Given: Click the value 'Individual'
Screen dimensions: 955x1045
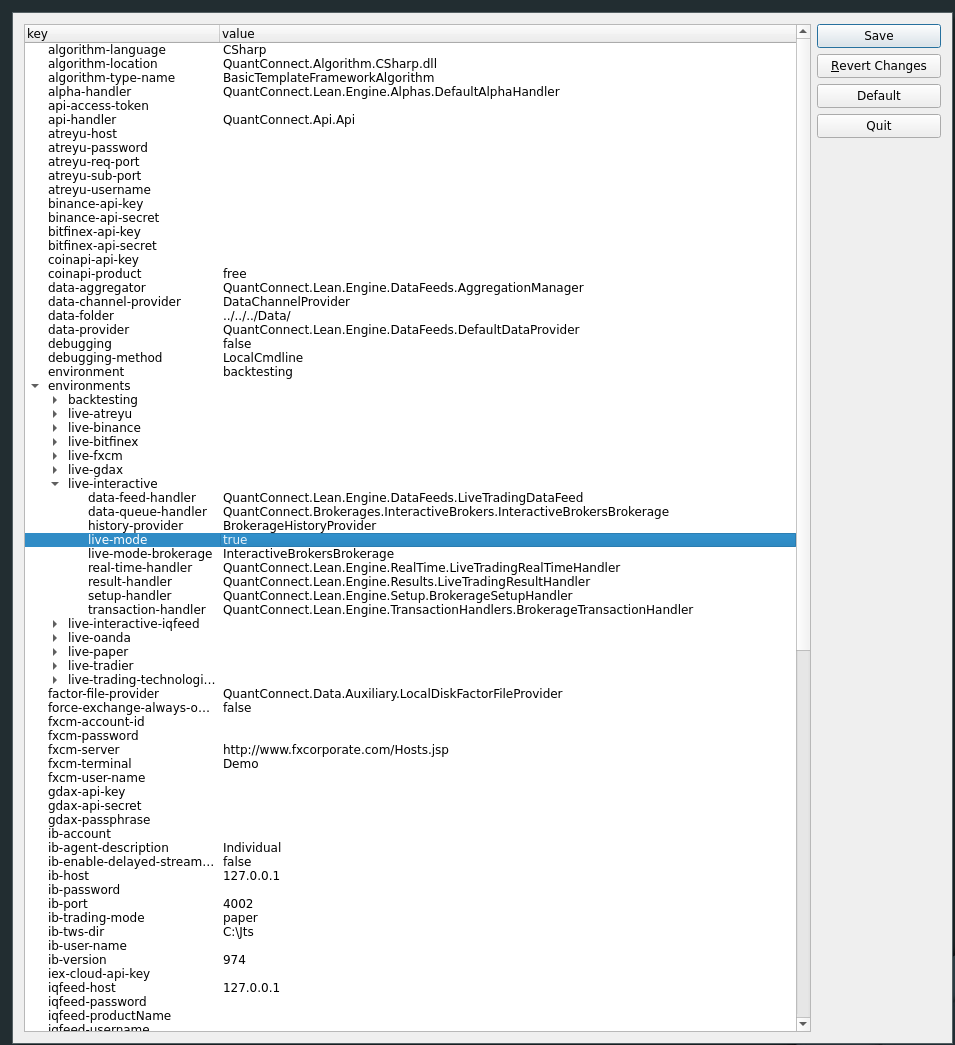Looking at the screenshot, I should 252,848.
